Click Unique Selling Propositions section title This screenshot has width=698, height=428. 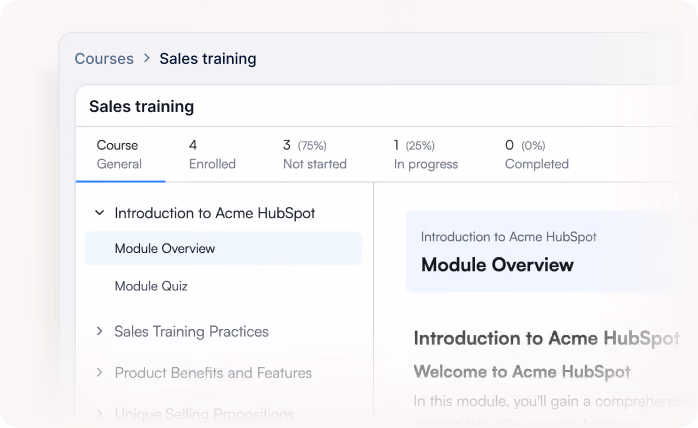tap(204, 414)
